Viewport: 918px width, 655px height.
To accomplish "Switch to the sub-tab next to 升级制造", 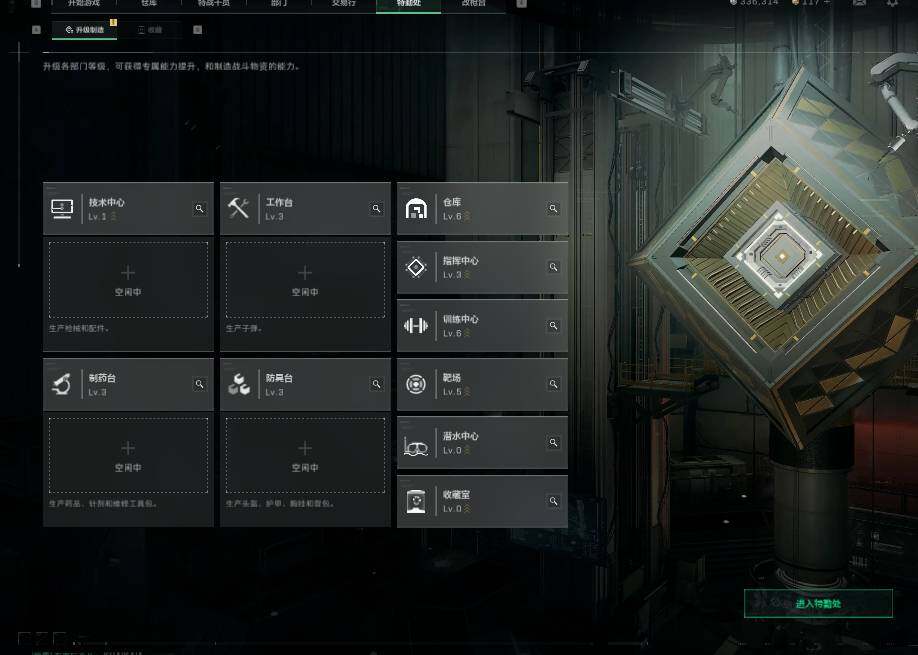I will pos(150,29).
